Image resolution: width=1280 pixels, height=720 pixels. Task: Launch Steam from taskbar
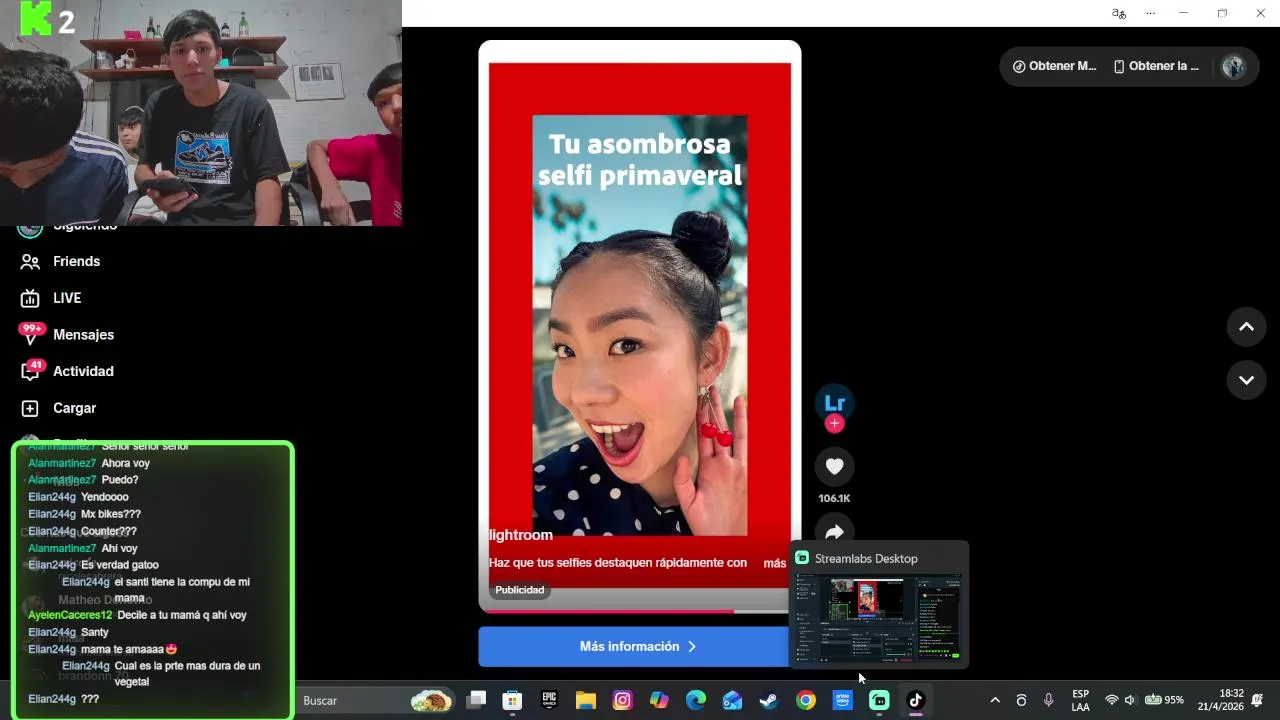pyautogui.click(x=769, y=700)
